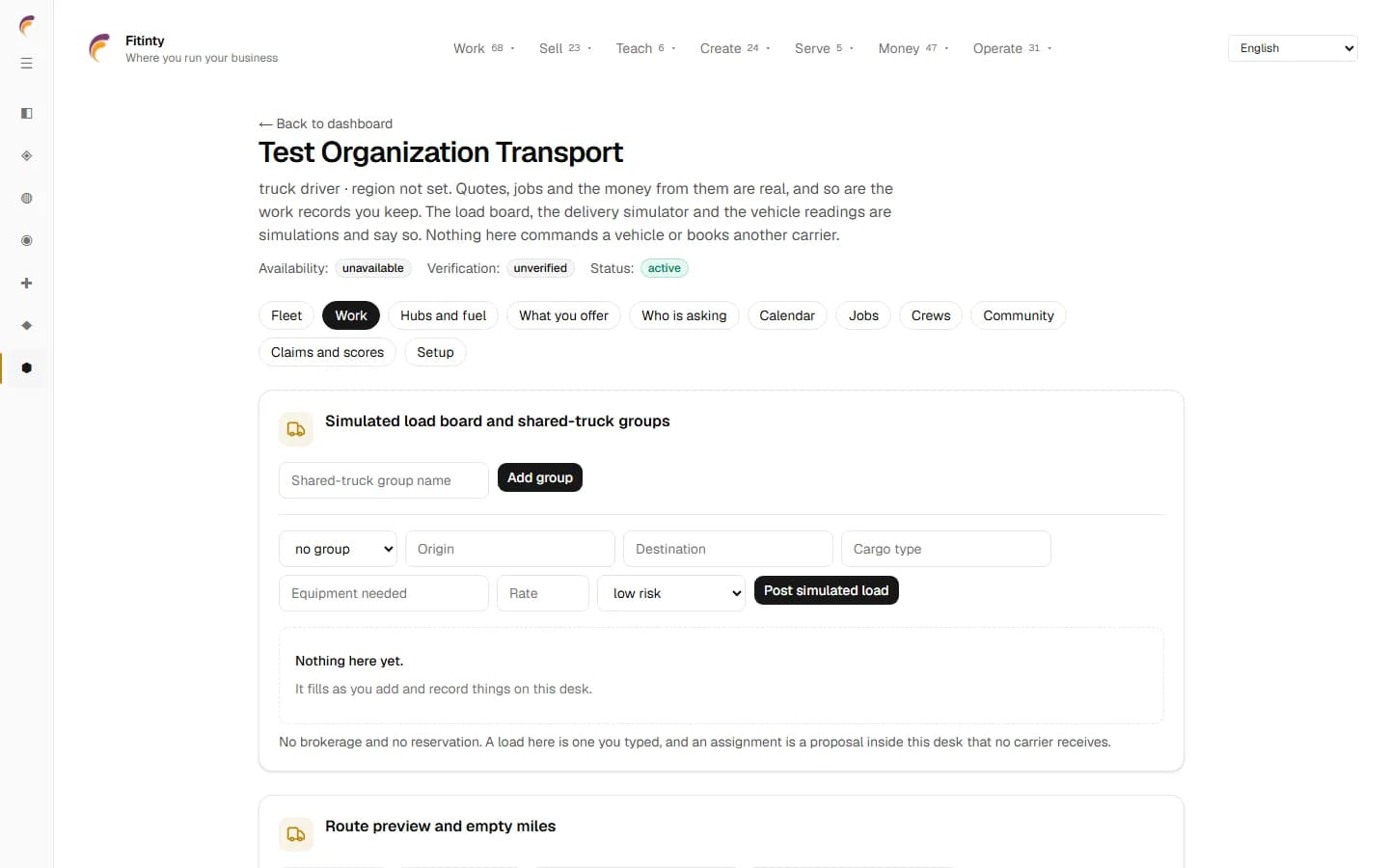Open the no group dropdown

coord(339,549)
